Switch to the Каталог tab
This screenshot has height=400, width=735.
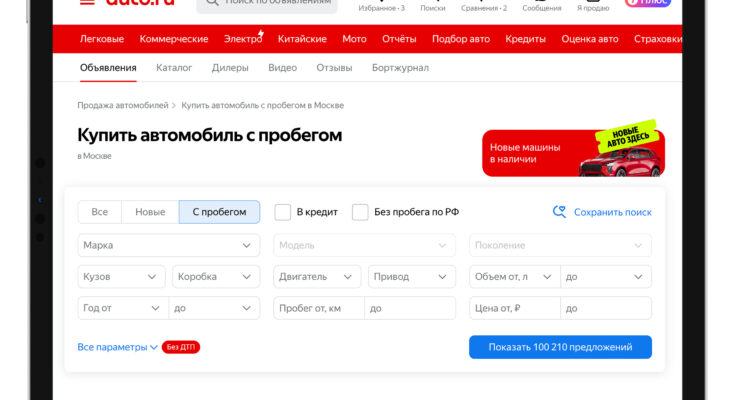pyautogui.click(x=174, y=68)
